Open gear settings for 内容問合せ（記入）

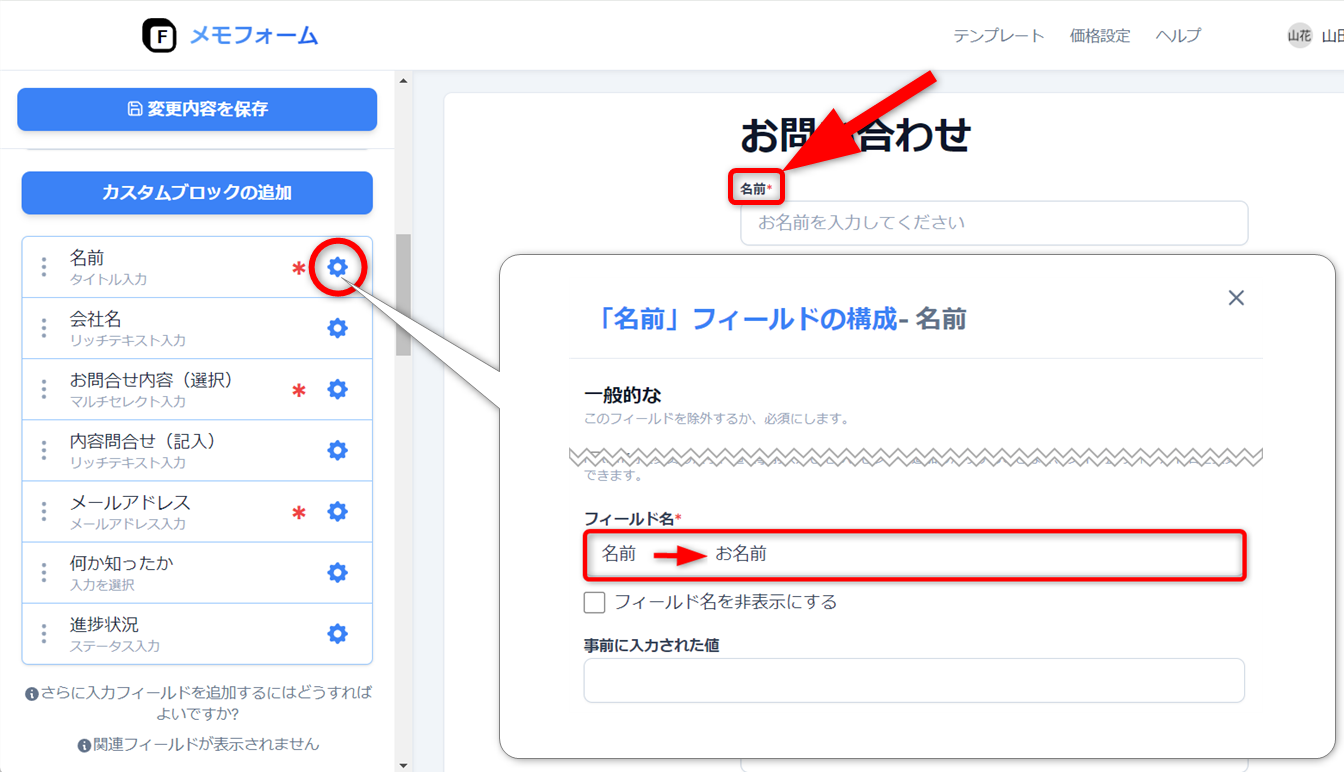[338, 450]
